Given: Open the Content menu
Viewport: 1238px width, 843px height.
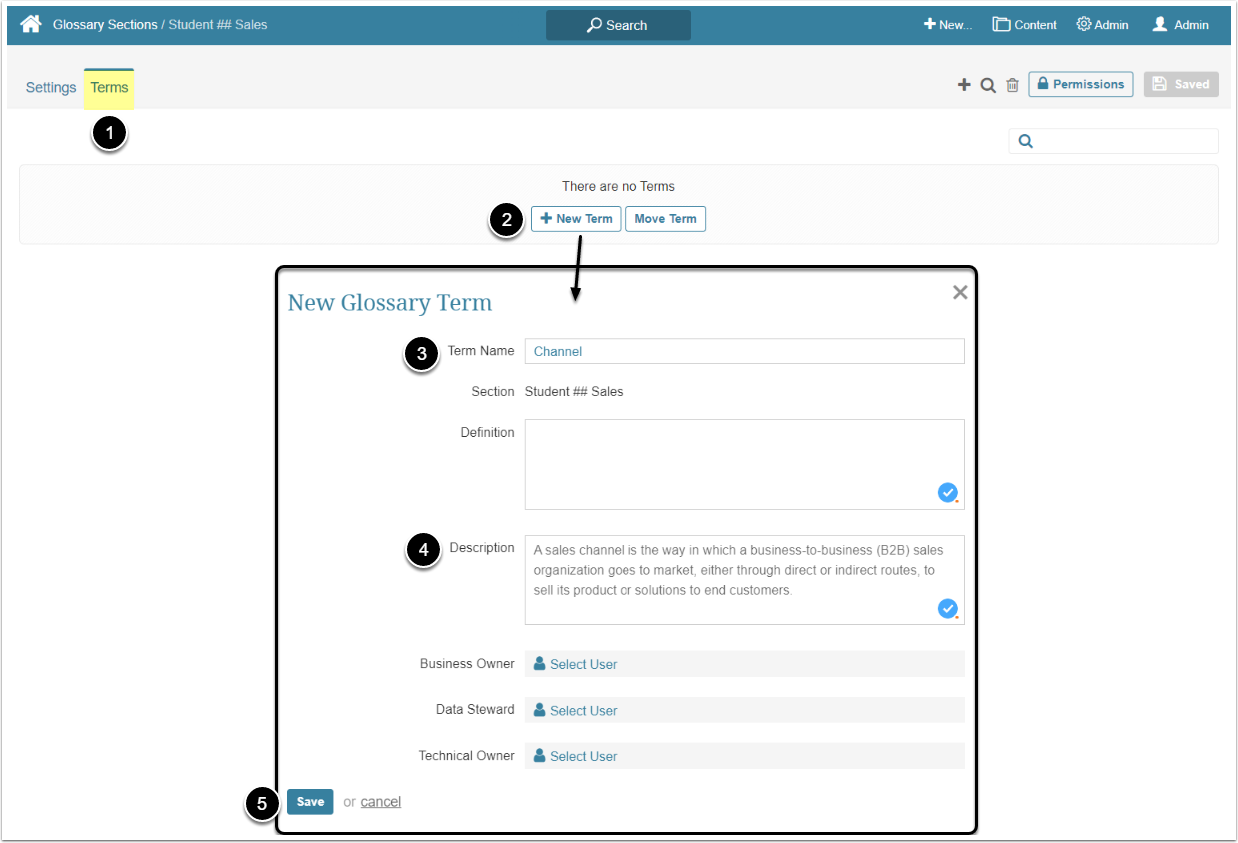Looking at the screenshot, I should 1025,25.
